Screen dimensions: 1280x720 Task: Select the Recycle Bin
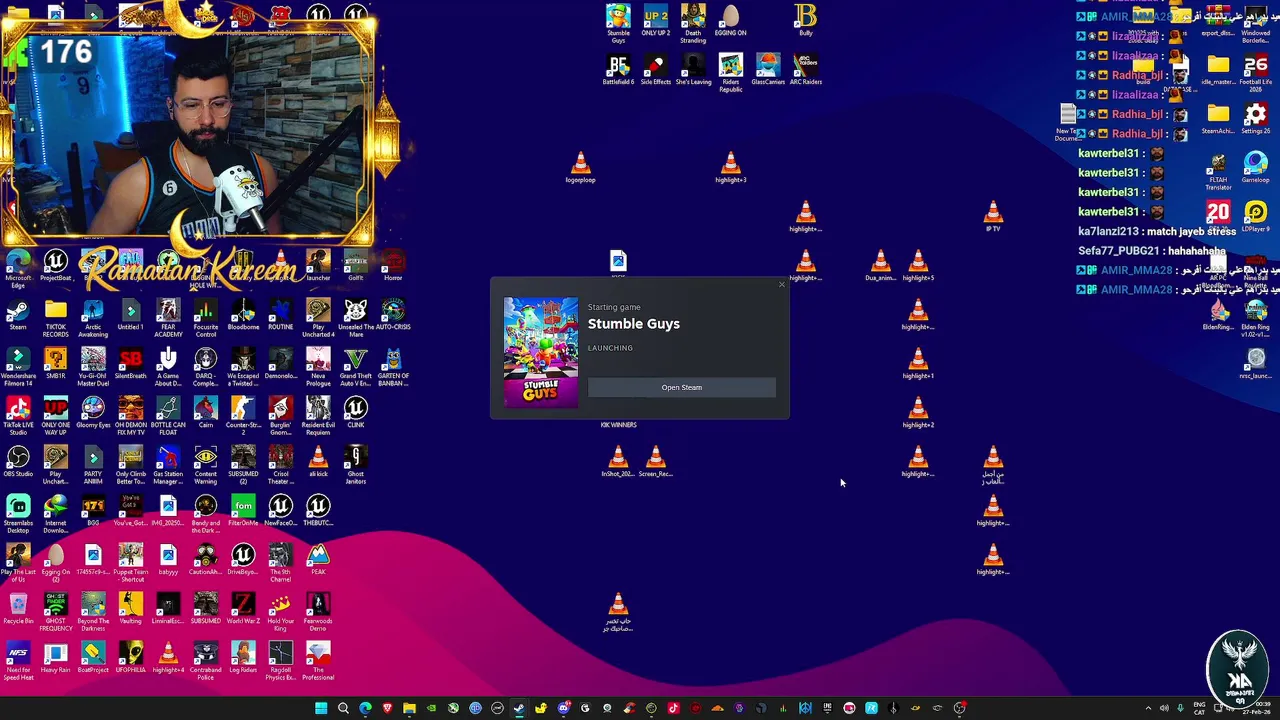[x=18, y=608]
